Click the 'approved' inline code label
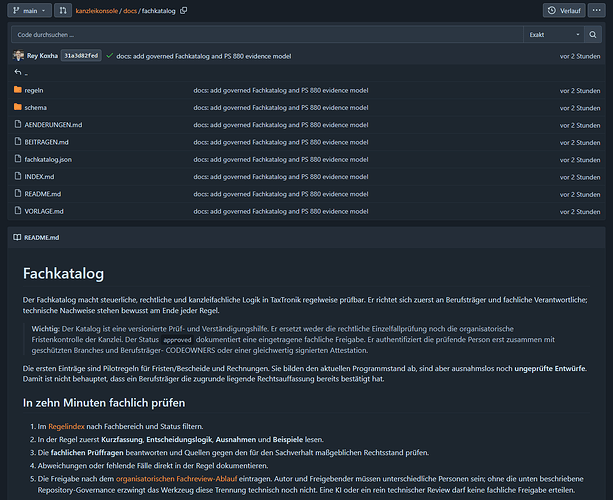The width and height of the screenshot is (613, 500). (x=177, y=340)
